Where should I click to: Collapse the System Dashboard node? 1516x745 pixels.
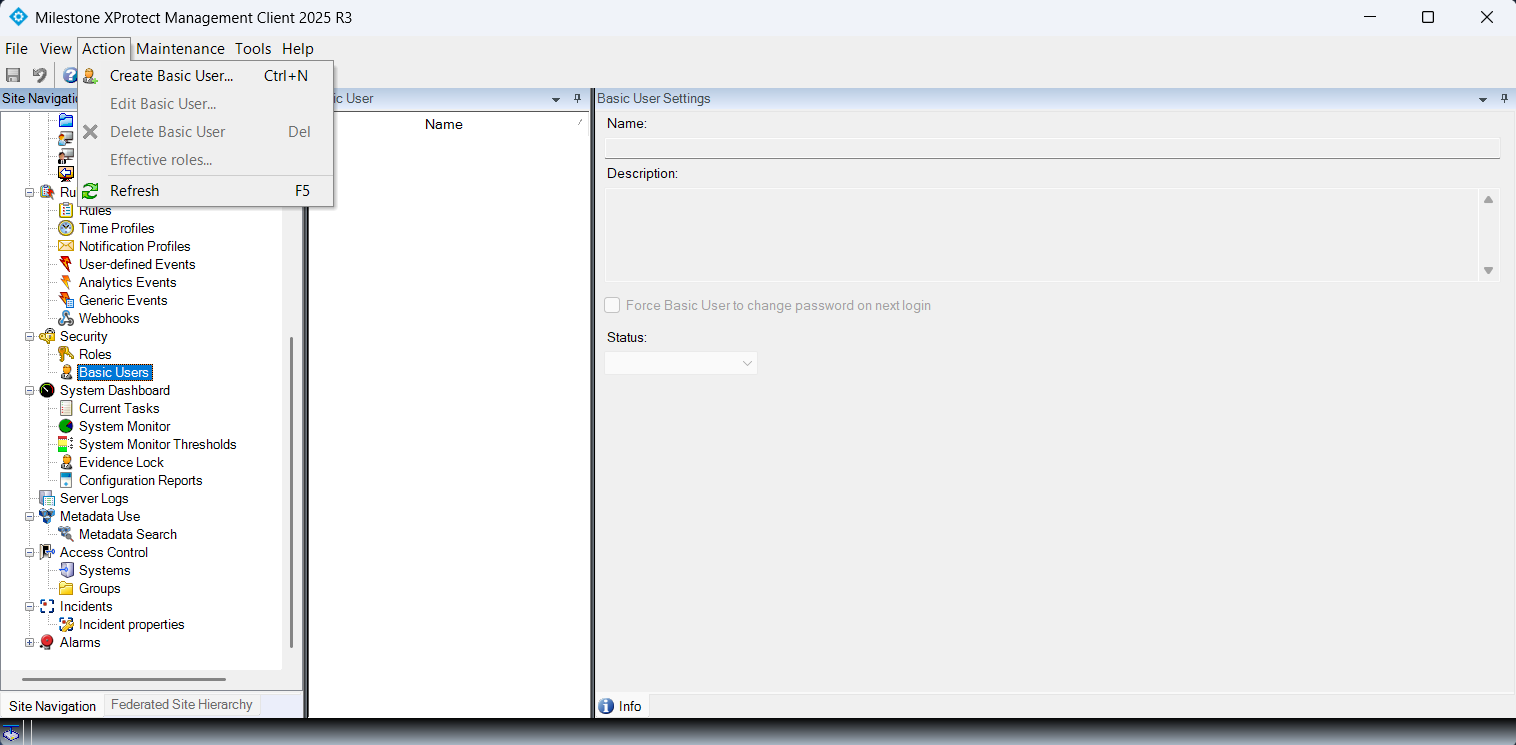click(30, 391)
